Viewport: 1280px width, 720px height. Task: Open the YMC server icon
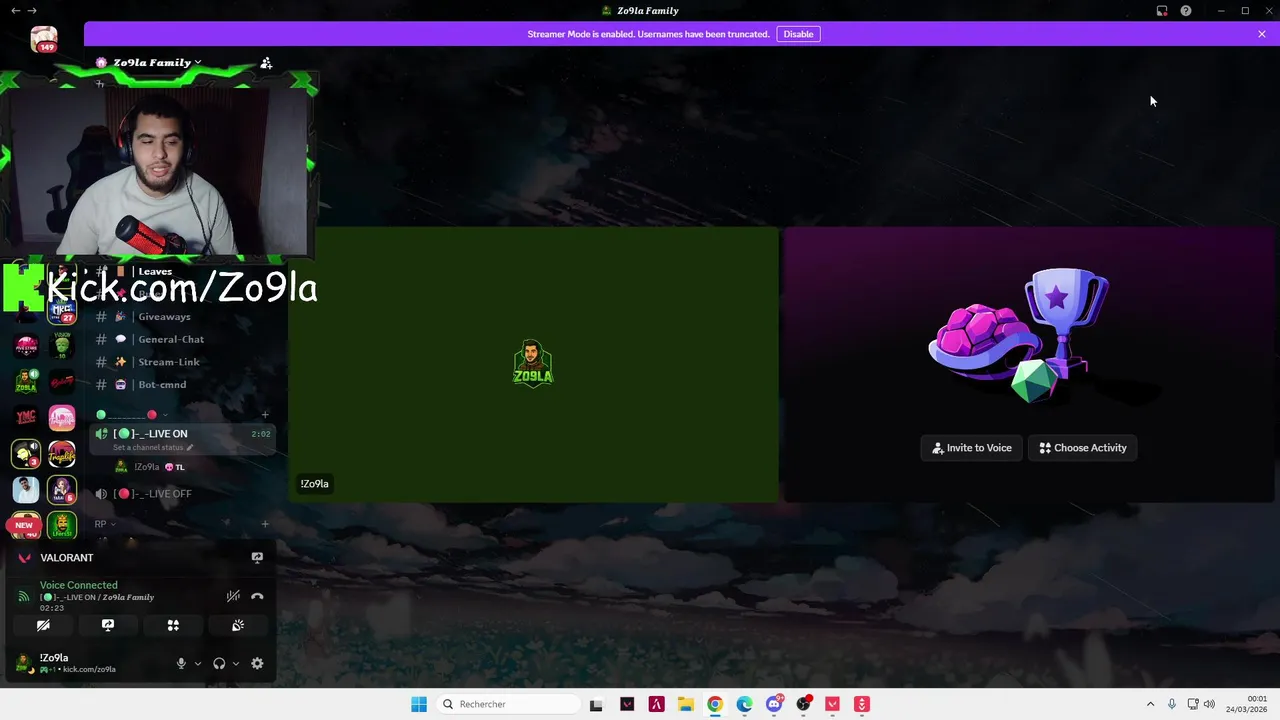pyautogui.click(x=26, y=417)
